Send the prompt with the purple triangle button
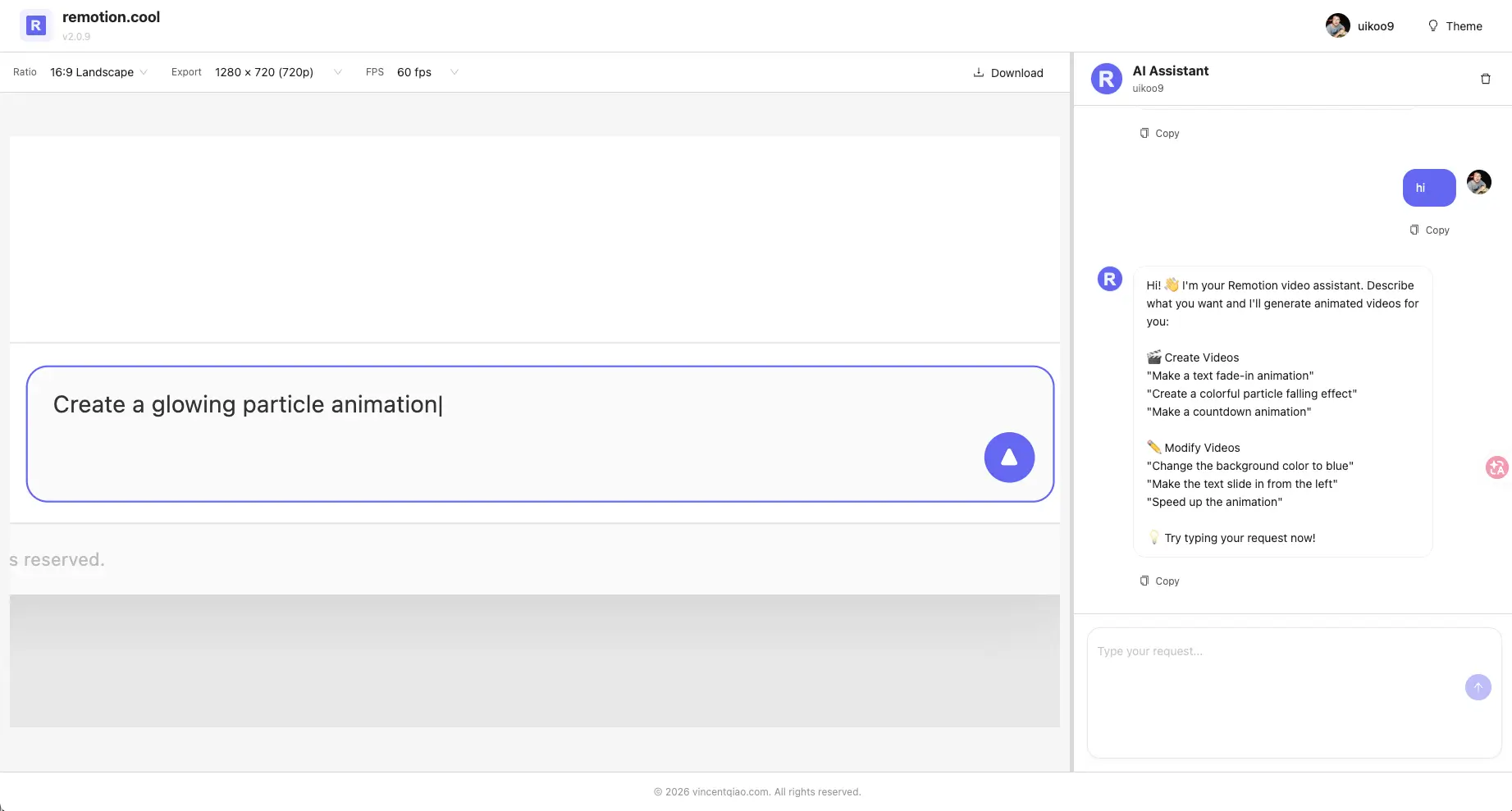 1008,458
